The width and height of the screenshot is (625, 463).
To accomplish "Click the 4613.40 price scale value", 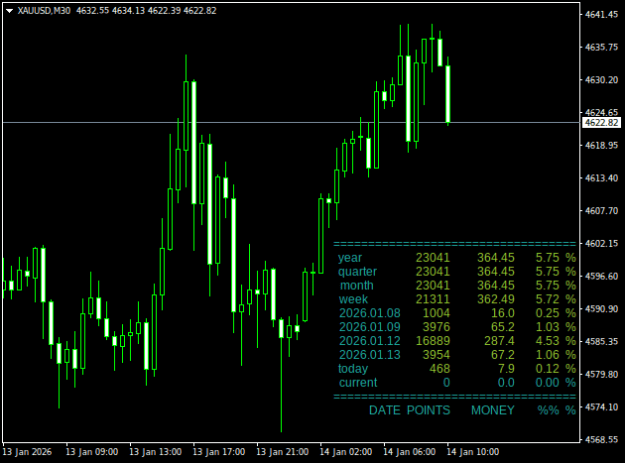I will (x=601, y=178).
